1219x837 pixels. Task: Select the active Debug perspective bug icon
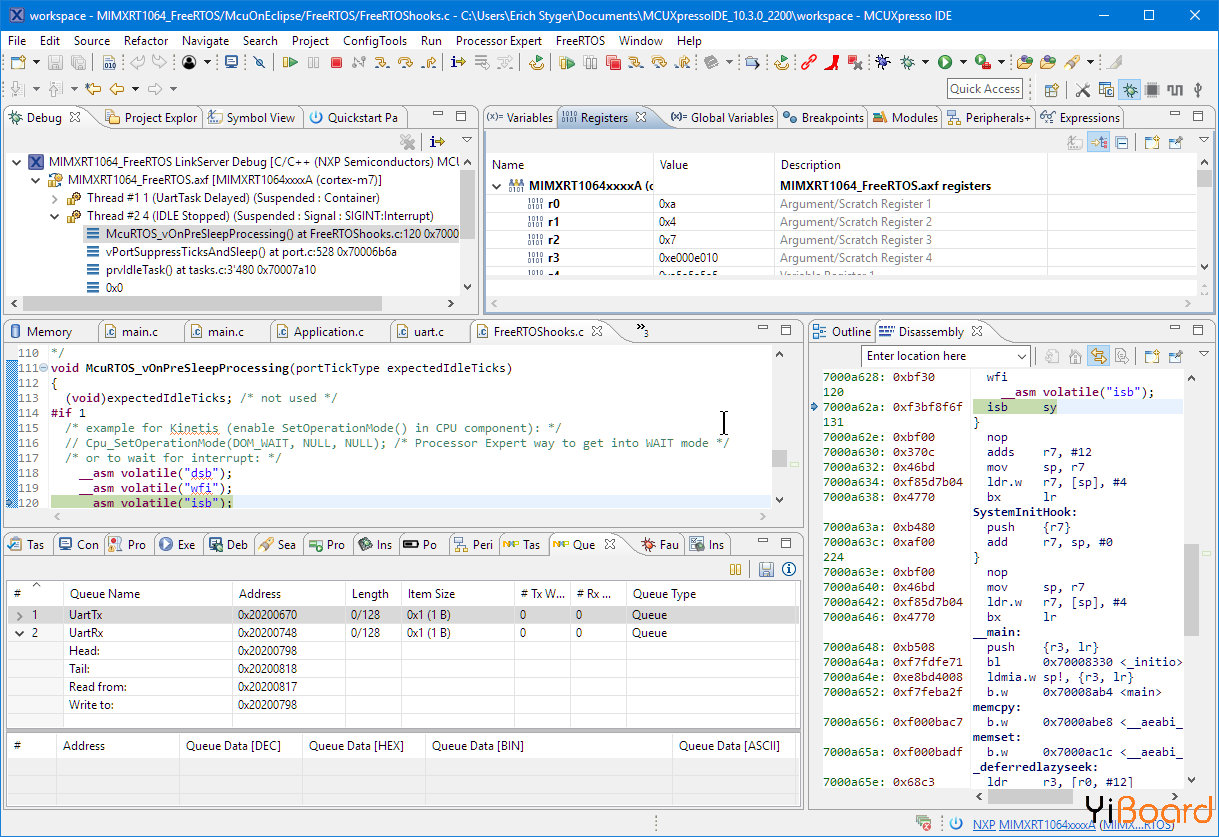(1130, 89)
